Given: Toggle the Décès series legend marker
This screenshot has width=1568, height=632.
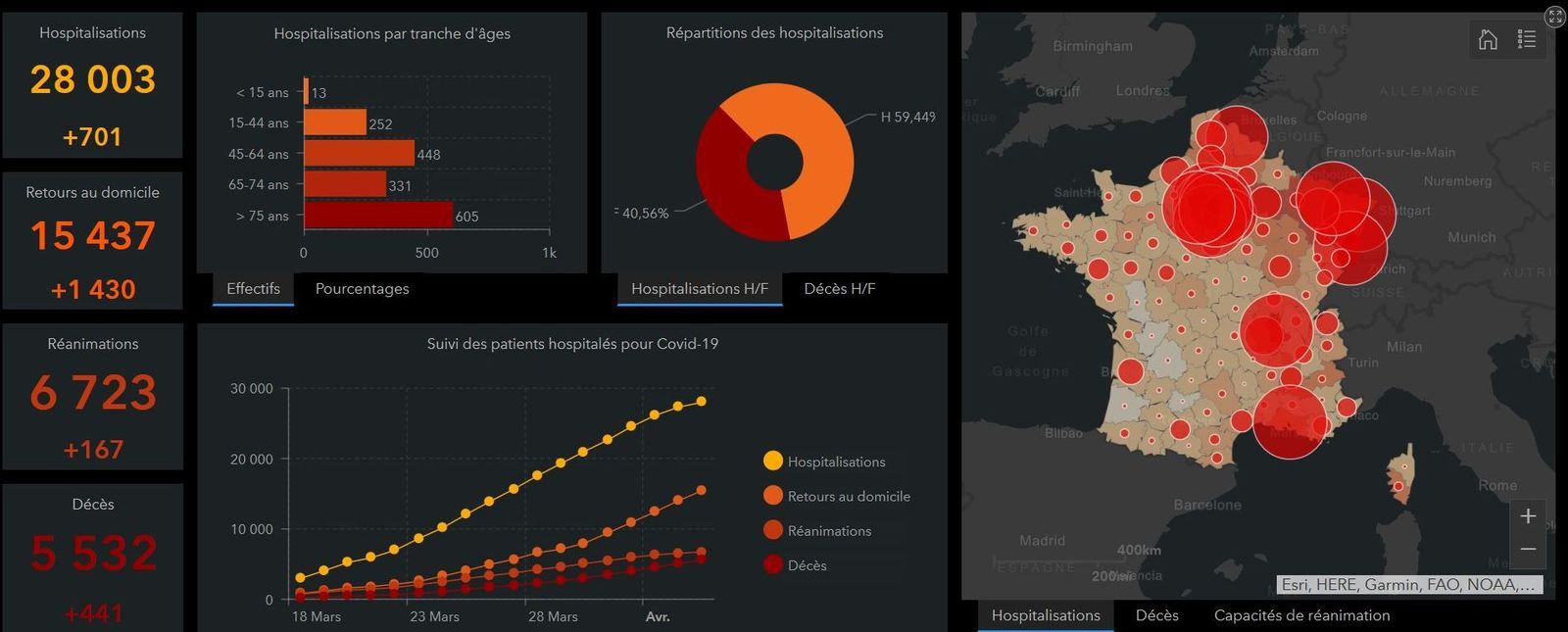Looking at the screenshot, I should 773,565.
